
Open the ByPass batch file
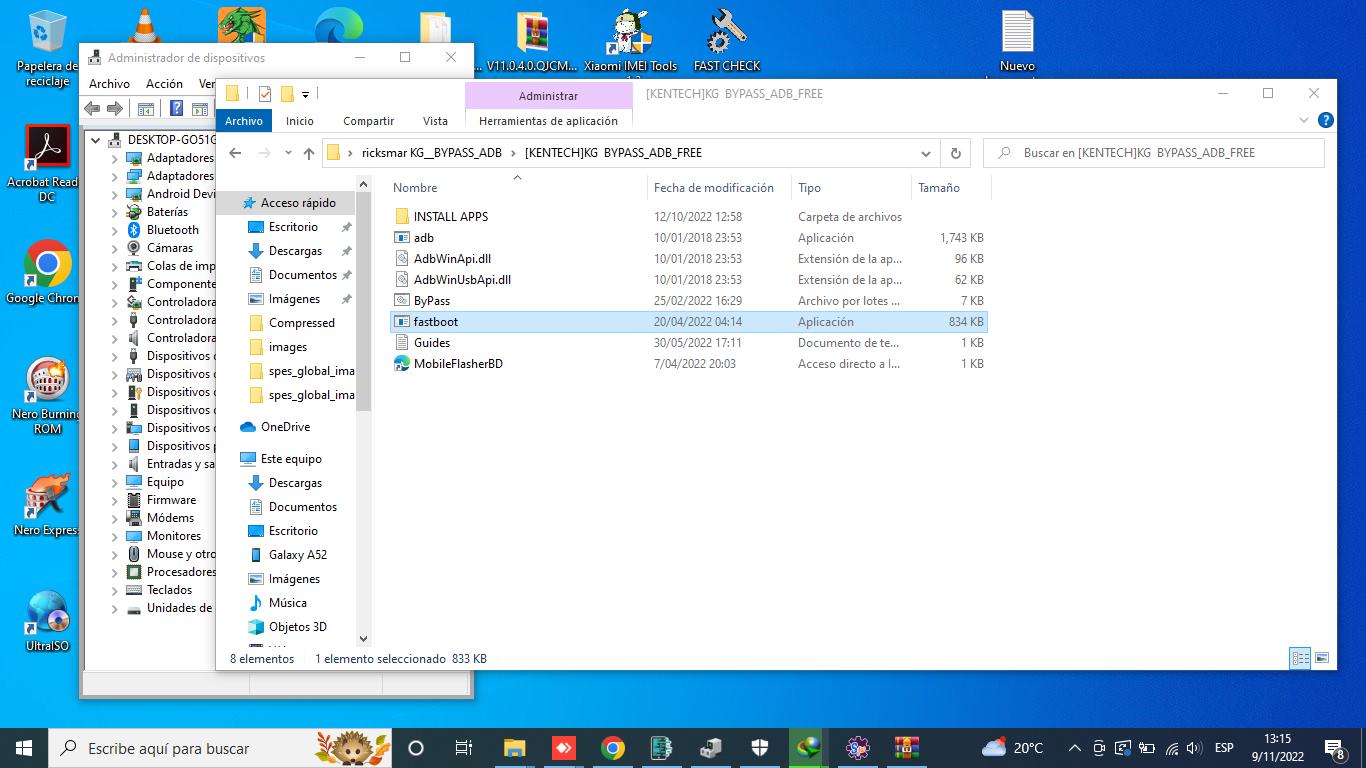(431, 301)
